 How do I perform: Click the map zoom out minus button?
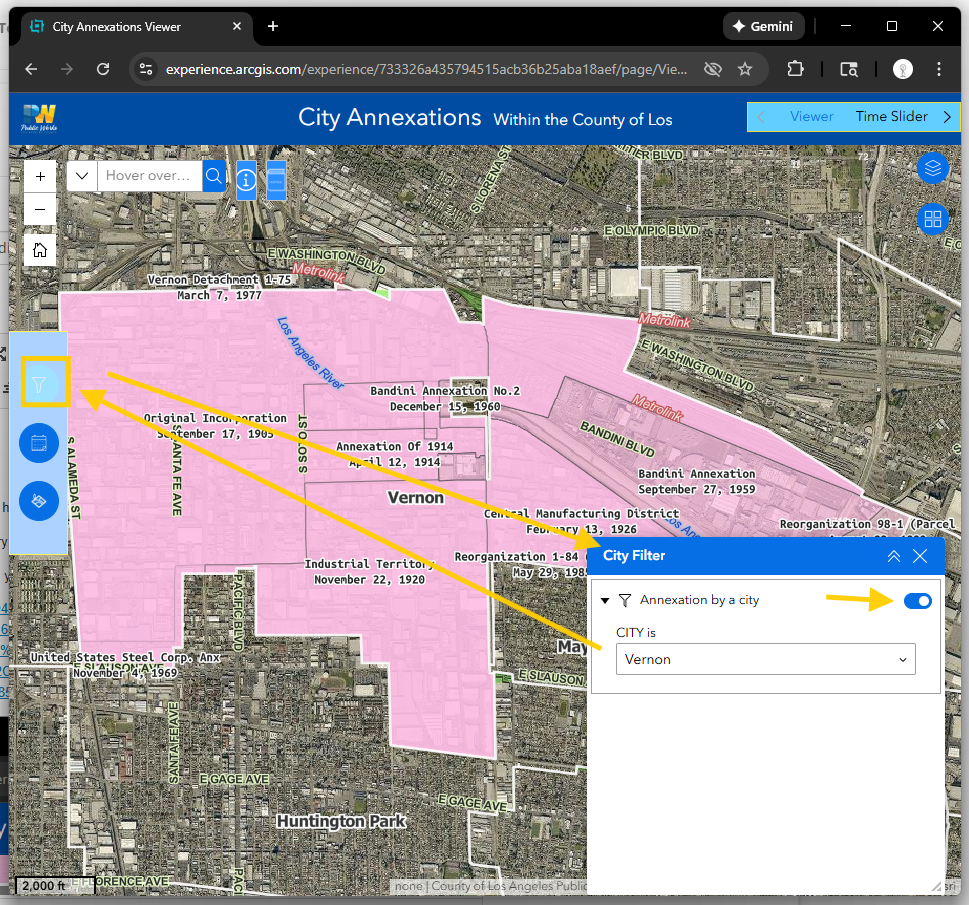pyautogui.click(x=40, y=209)
